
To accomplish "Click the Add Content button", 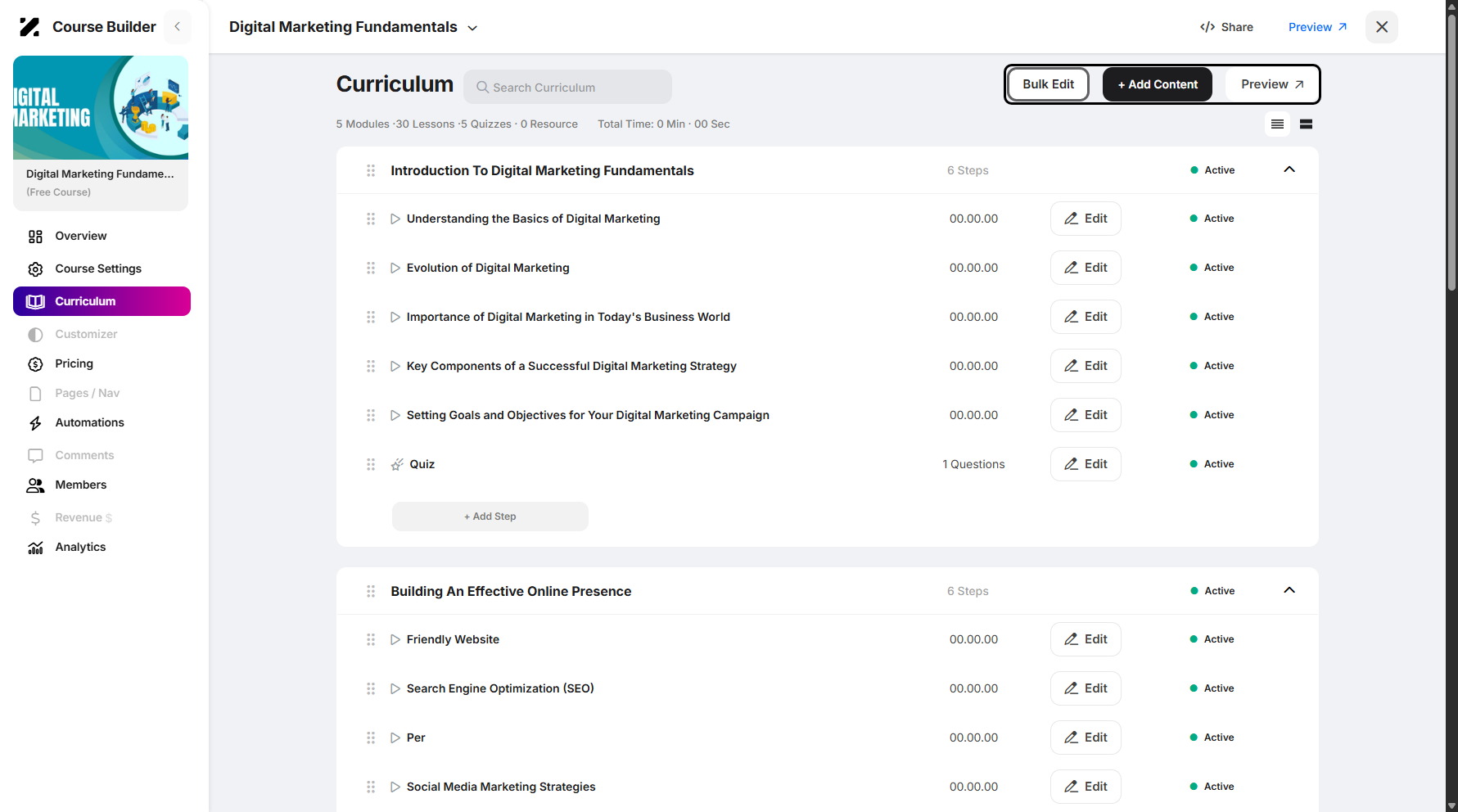I will (x=1158, y=84).
